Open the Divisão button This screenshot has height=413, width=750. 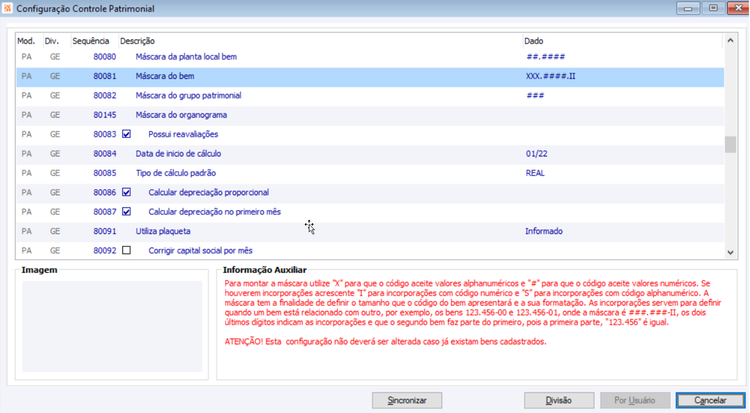tap(559, 400)
